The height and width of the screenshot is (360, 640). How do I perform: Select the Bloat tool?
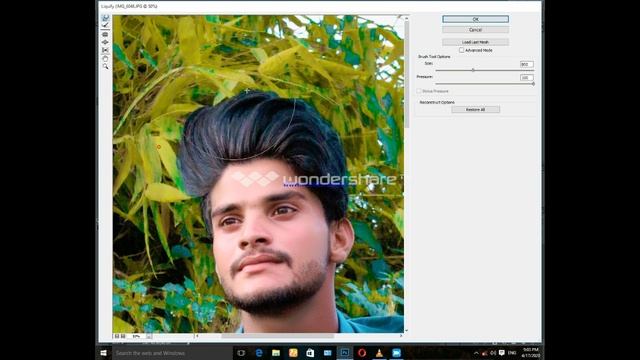click(x=105, y=42)
